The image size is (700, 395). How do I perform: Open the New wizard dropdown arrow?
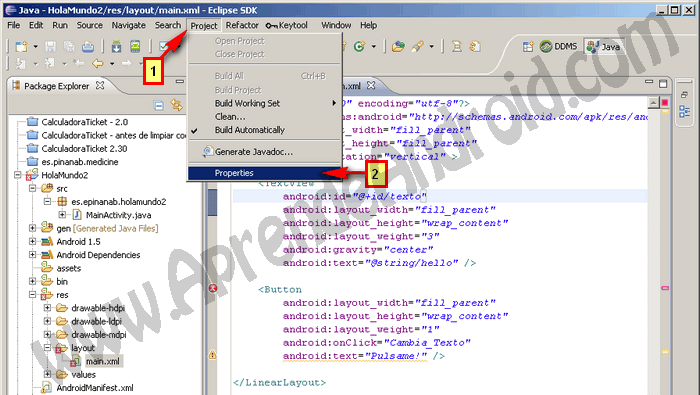(x=35, y=46)
